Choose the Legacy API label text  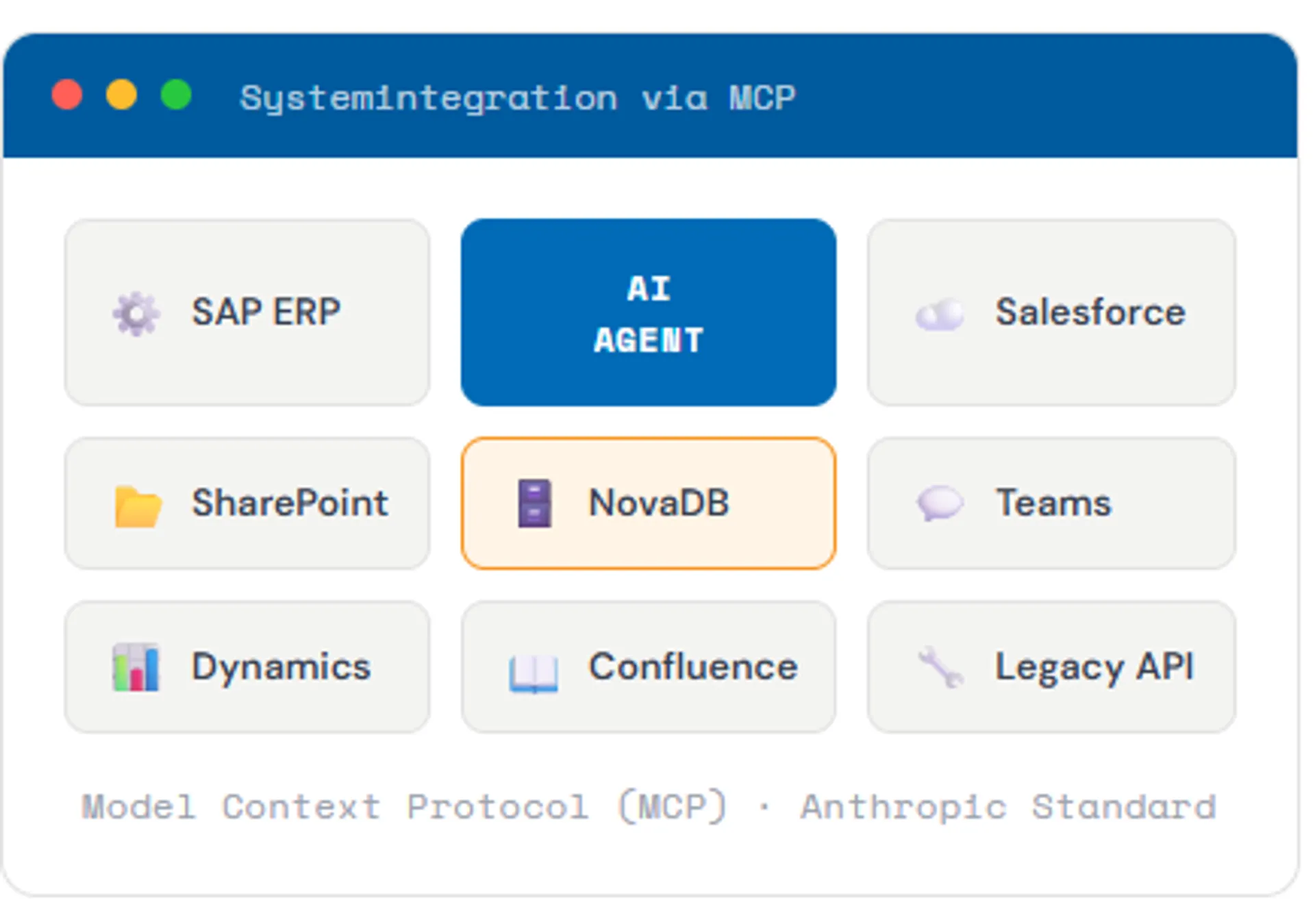(1094, 666)
